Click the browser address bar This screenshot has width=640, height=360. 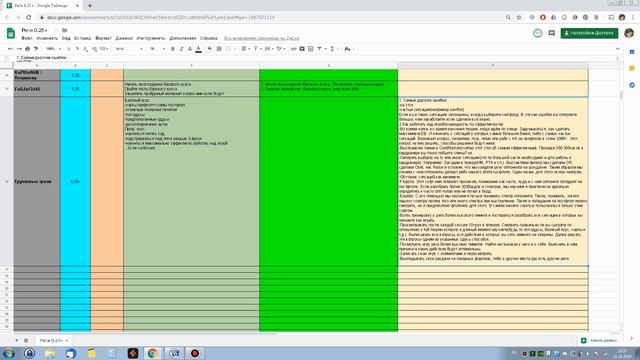tap(273, 18)
